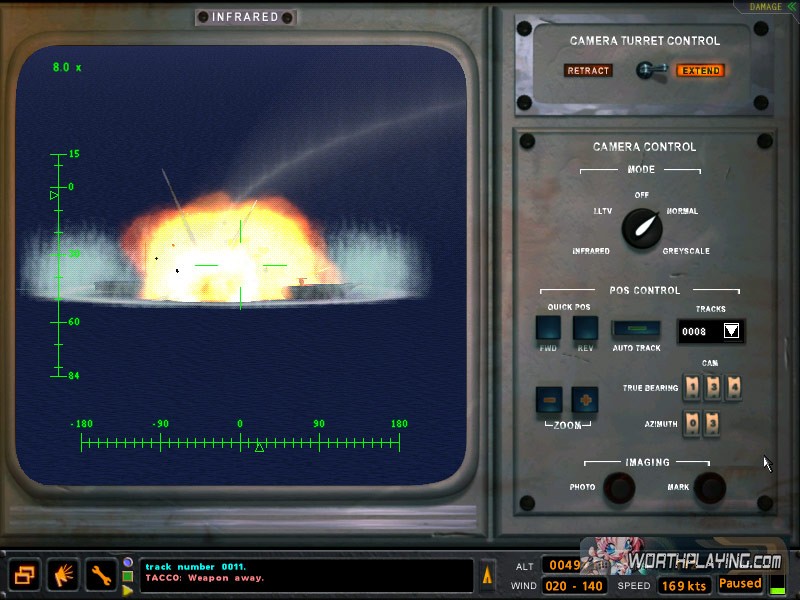Click the station-switch windows icon in the bottom bar

coord(25,574)
